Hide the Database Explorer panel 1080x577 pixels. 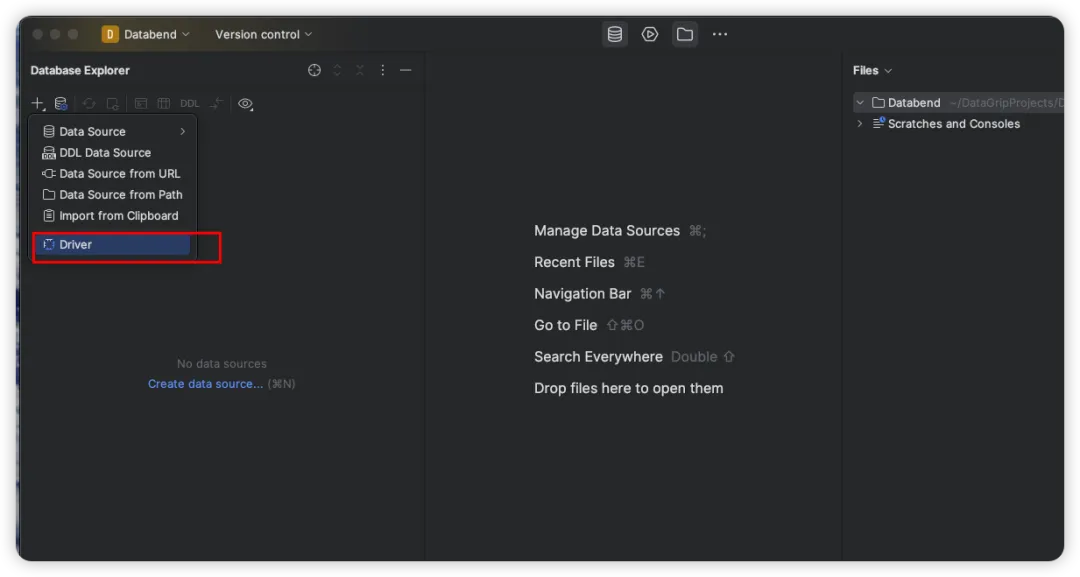click(406, 70)
